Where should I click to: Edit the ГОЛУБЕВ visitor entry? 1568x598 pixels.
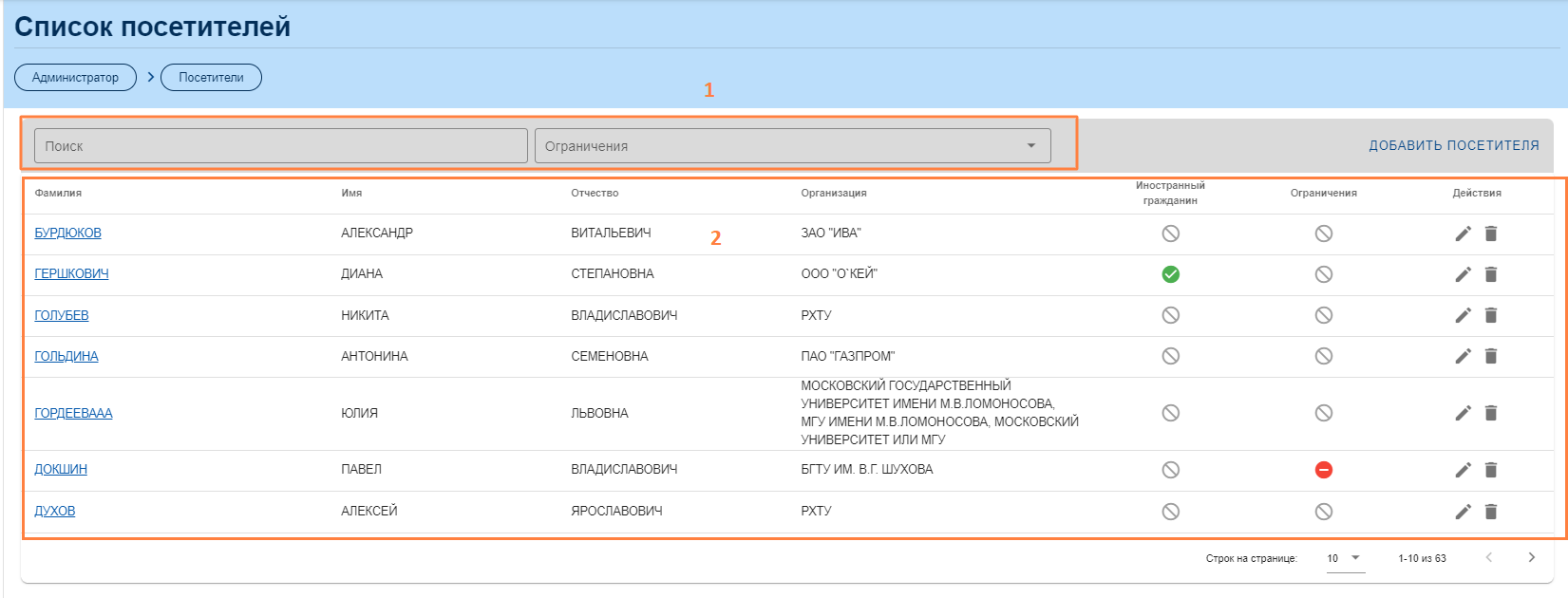coord(1463,315)
